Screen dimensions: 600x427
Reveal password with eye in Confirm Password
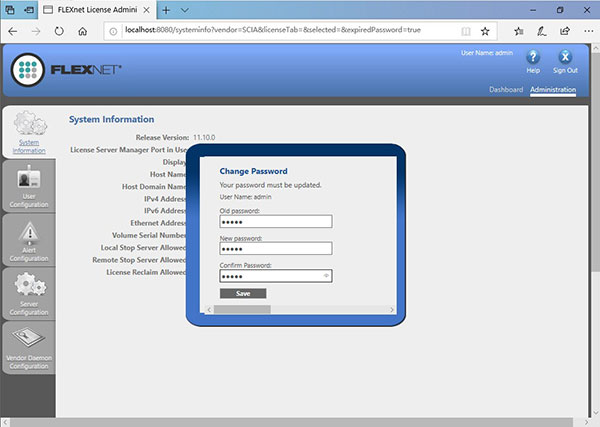(x=326, y=275)
